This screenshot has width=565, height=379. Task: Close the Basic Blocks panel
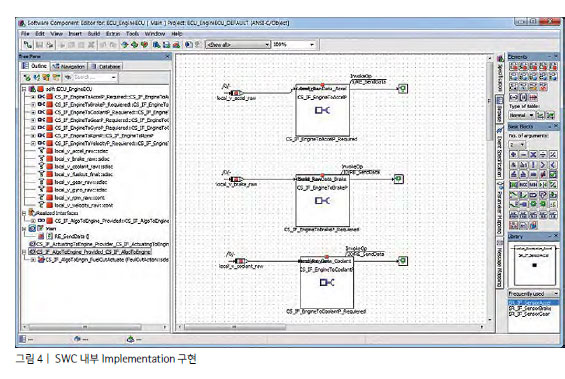coord(555,126)
